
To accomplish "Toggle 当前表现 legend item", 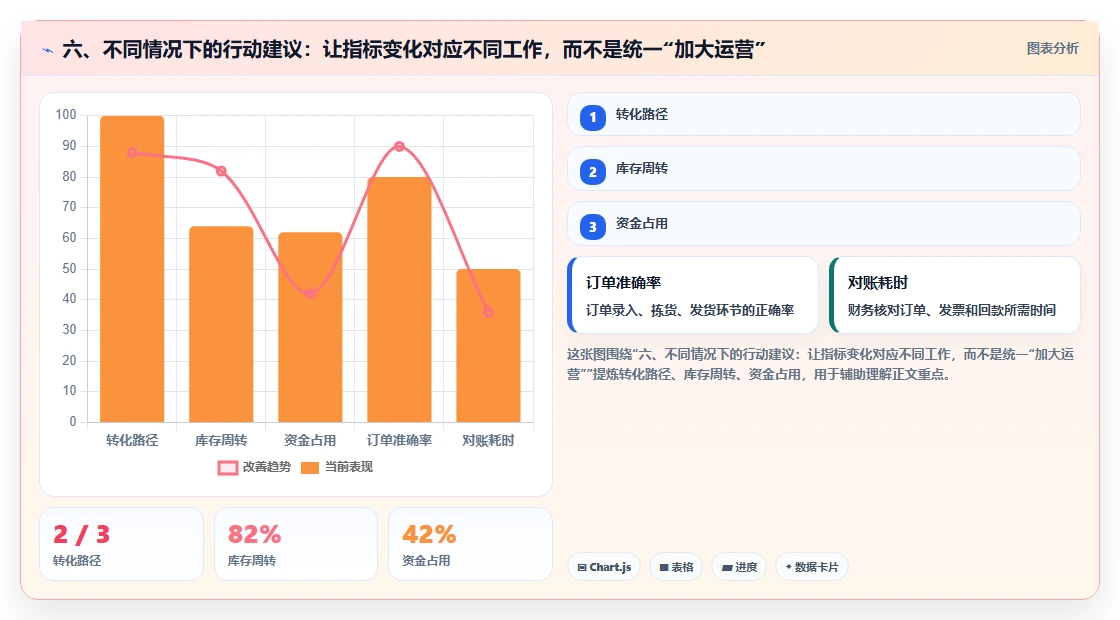I will click(336, 467).
